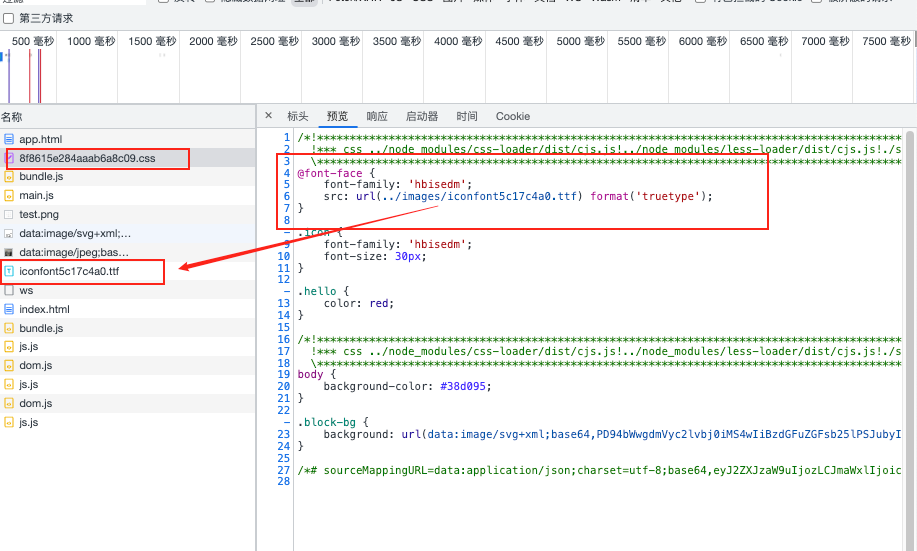Image resolution: width=917 pixels, height=551 pixels.
Task: Click the preview pane vertical scrollbar
Action: click(x=910, y=339)
